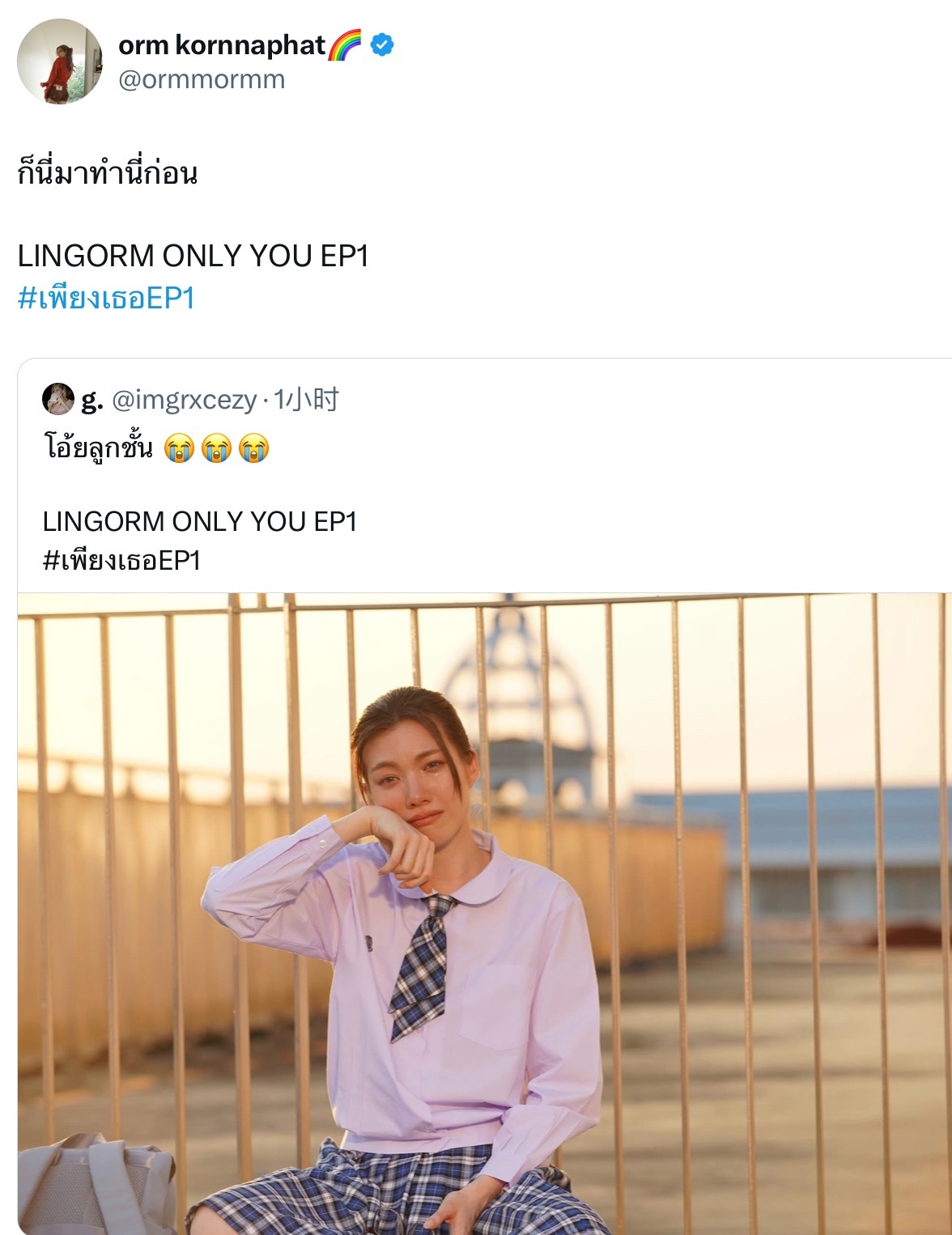
Task: Open the blue #เพียงเธอEP1 hashtag
Action: [106, 298]
